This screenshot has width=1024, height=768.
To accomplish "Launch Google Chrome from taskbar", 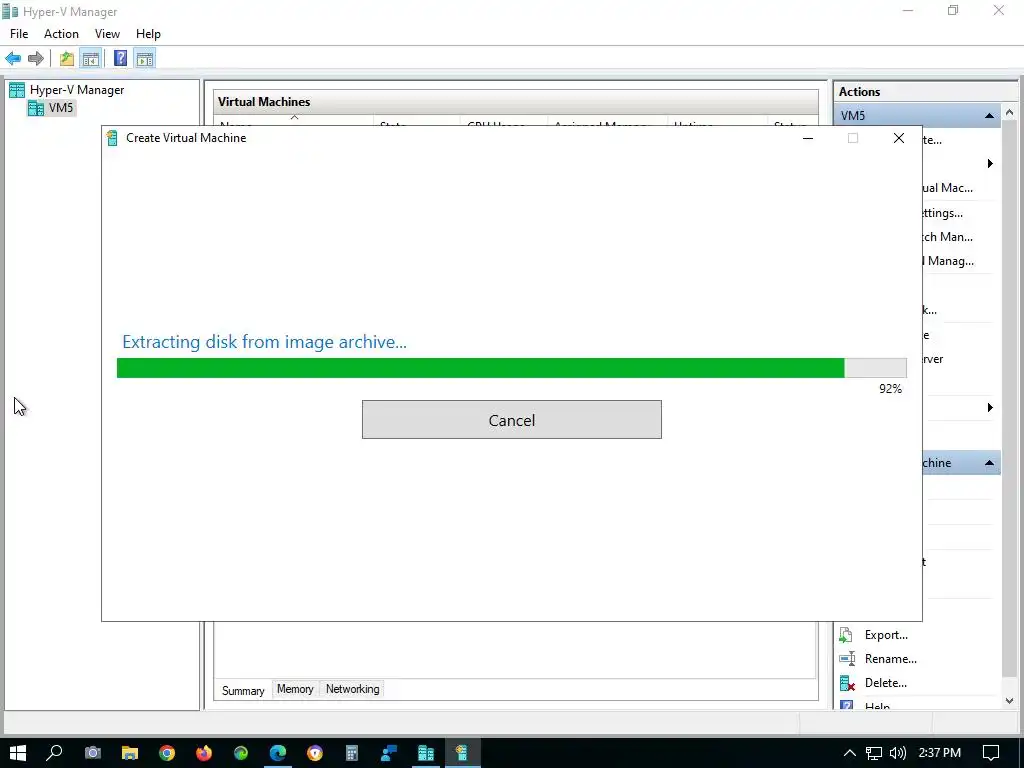I will pyautogui.click(x=167, y=753).
